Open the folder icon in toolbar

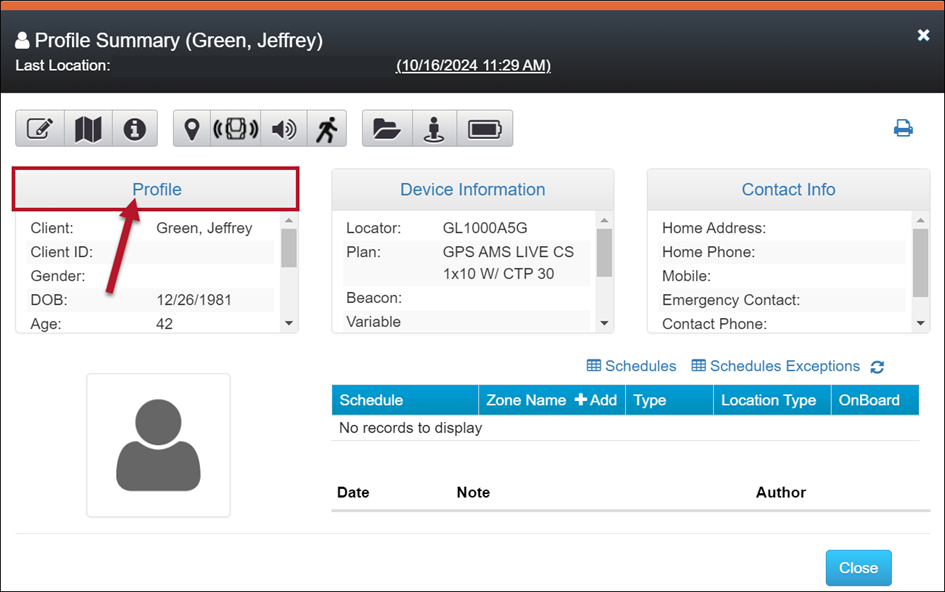(386, 129)
